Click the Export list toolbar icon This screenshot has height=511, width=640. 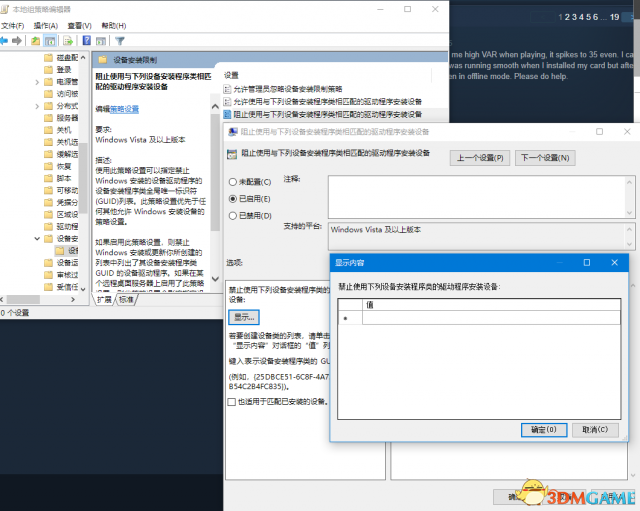click(68, 40)
